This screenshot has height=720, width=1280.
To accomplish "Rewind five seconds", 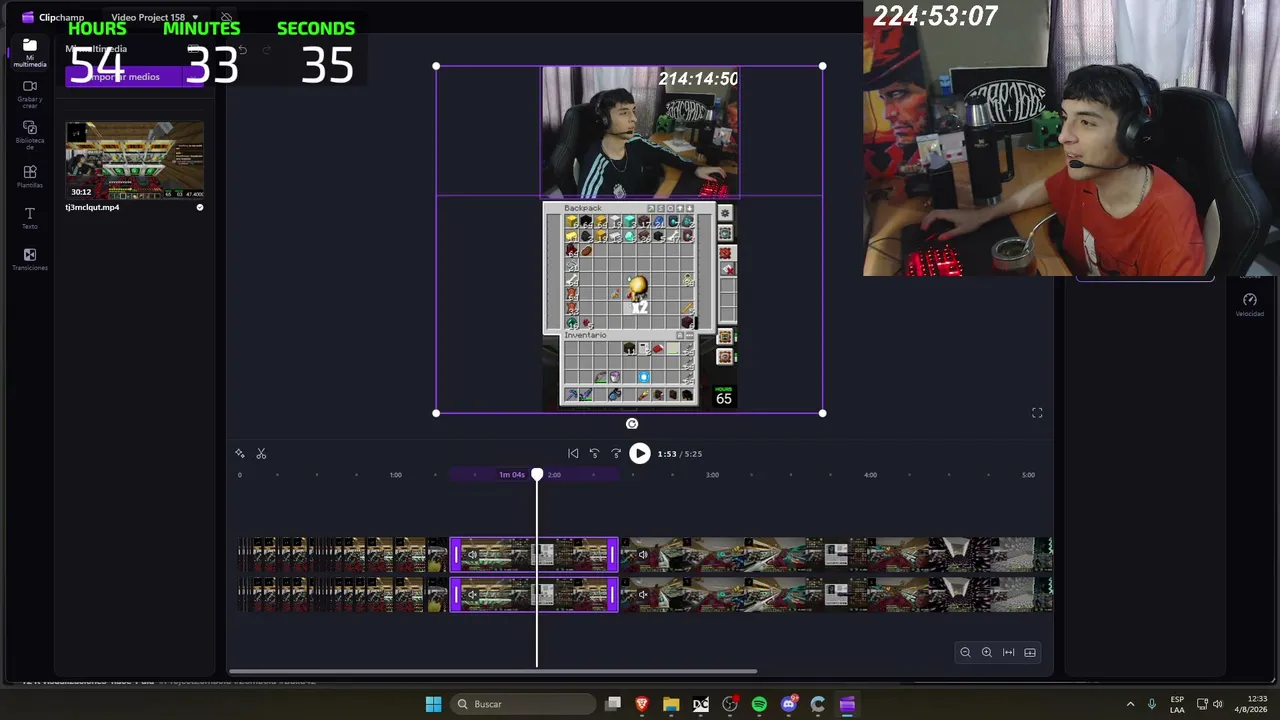I will point(594,454).
